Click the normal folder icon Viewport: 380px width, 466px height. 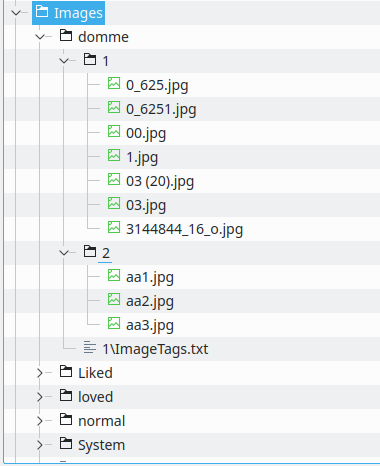pyautogui.click(x=66, y=419)
